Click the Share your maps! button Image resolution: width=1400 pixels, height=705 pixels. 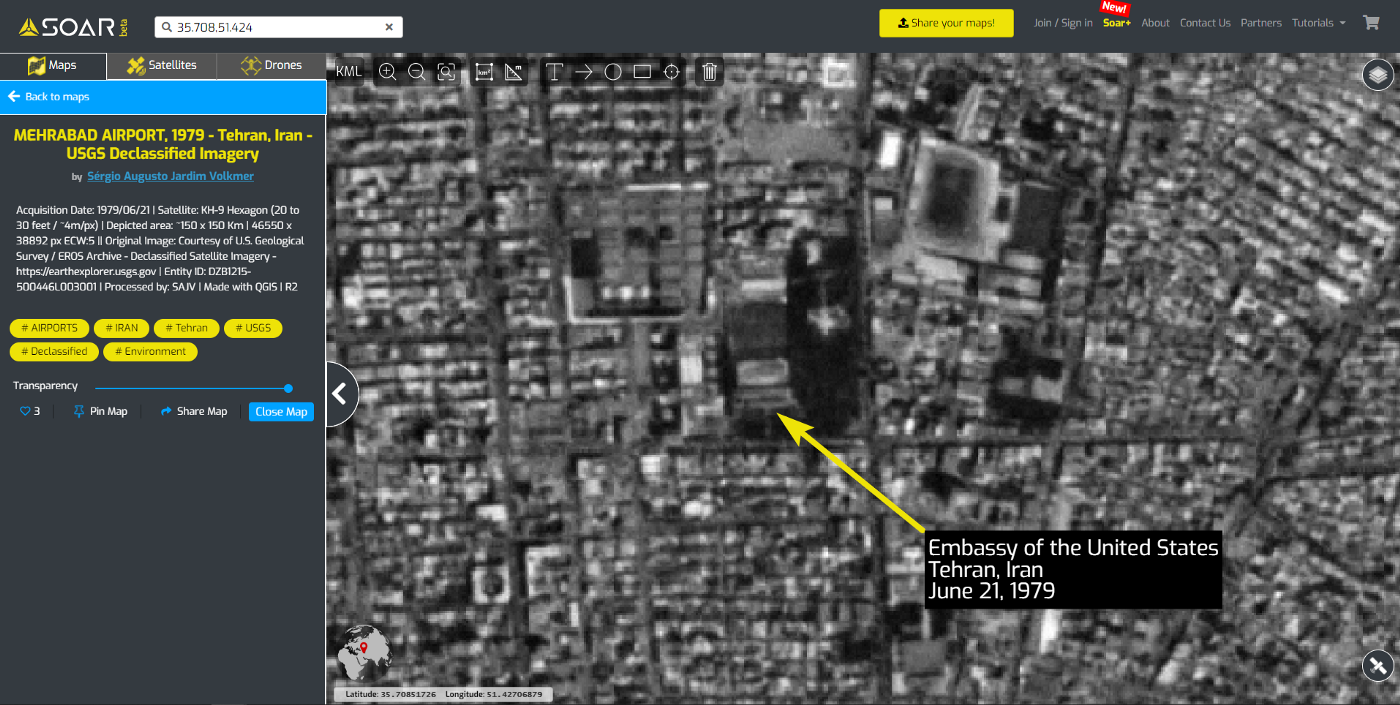coord(946,23)
